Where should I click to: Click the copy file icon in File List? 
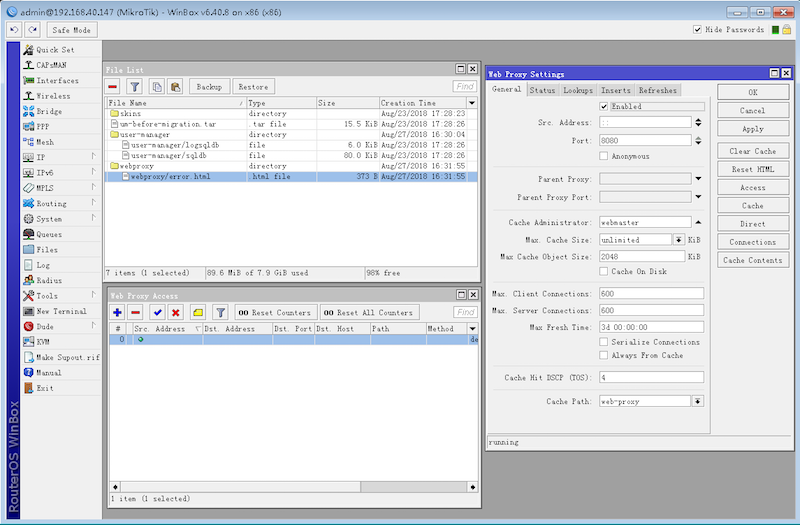click(x=157, y=87)
